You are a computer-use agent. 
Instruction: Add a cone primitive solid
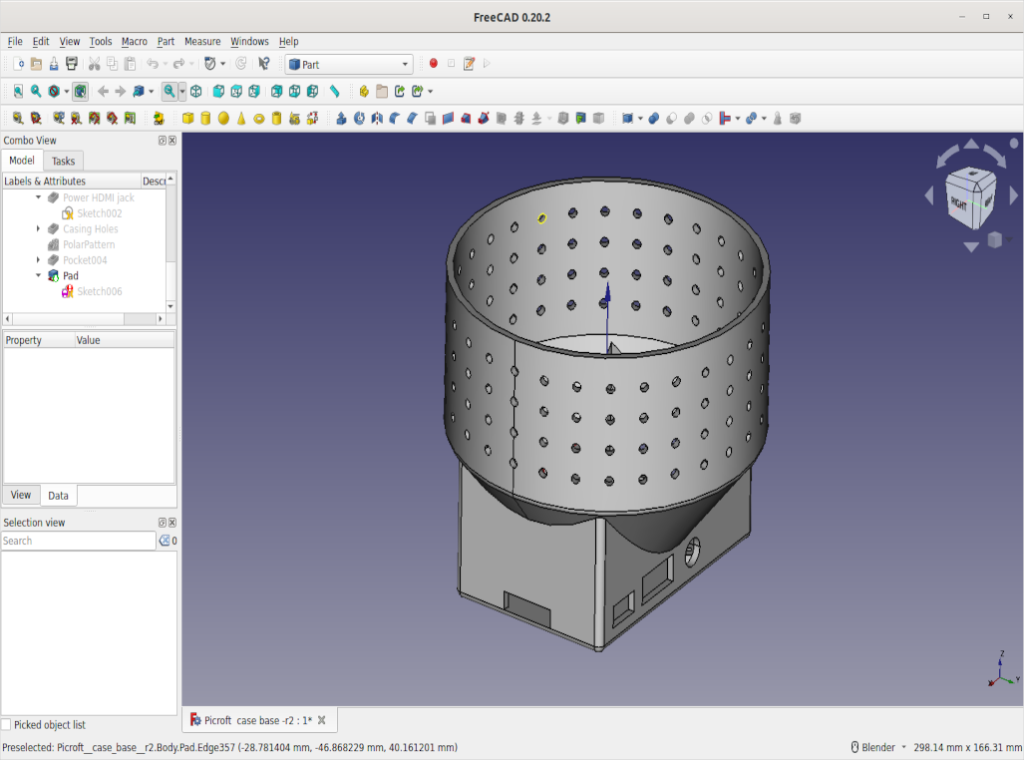(241, 118)
